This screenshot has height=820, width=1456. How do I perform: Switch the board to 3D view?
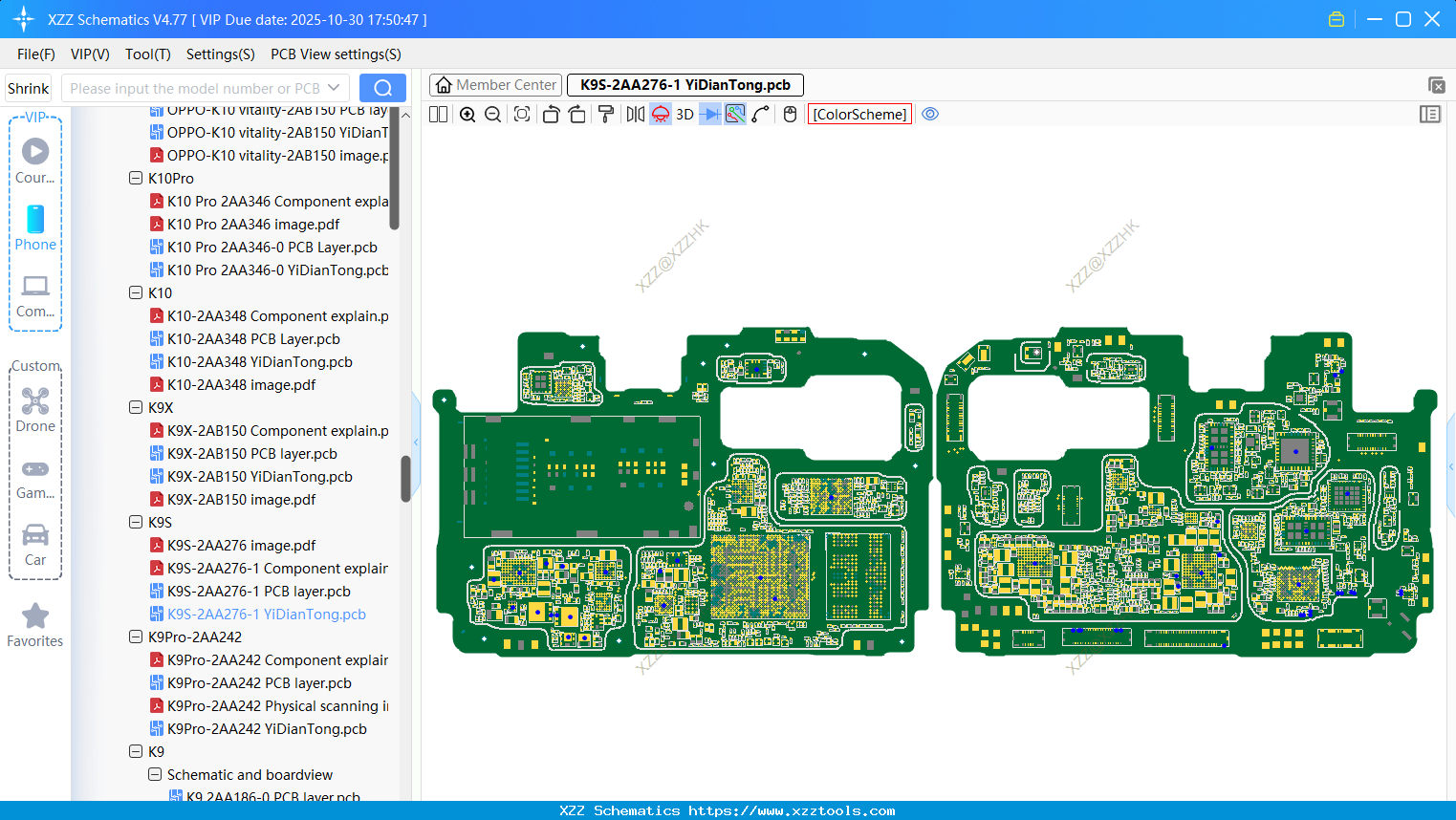tap(685, 114)
